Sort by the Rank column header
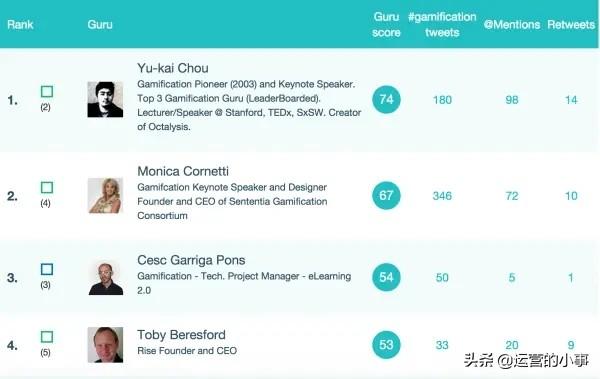 [x=20, y=25]
